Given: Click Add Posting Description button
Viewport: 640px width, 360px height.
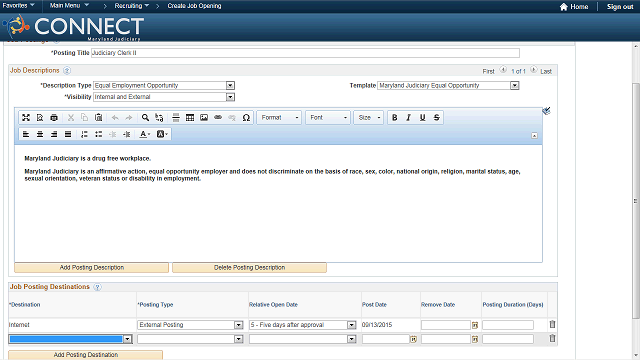Looking at the screenshot, I should pos(91,267).
